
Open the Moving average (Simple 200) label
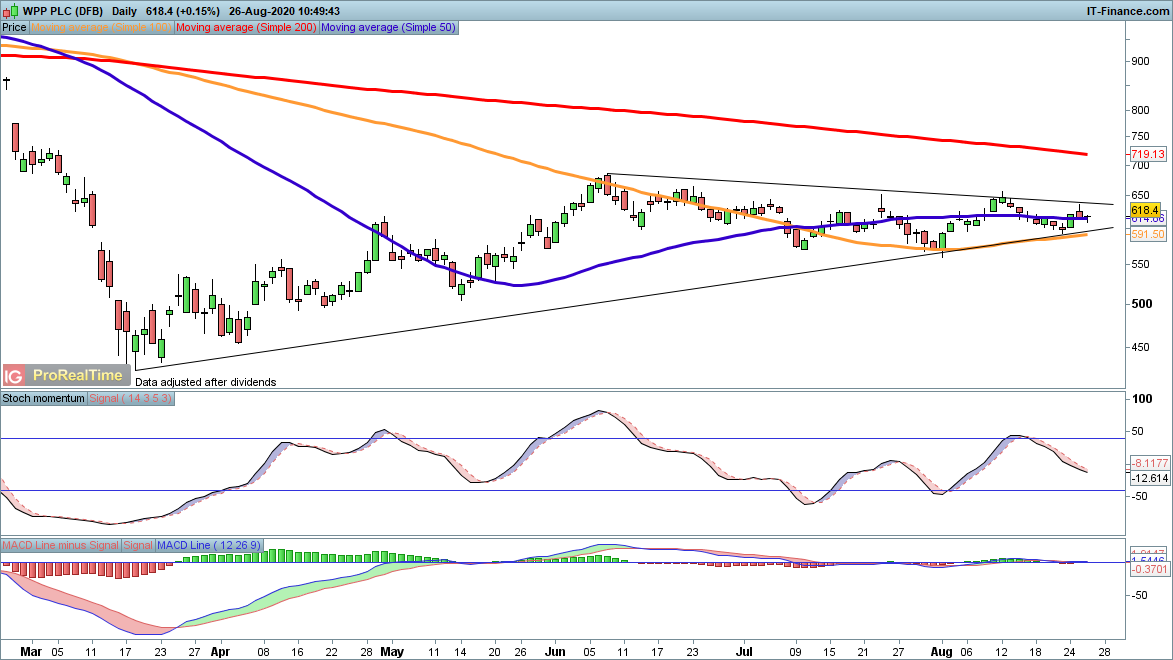point(247,28)
